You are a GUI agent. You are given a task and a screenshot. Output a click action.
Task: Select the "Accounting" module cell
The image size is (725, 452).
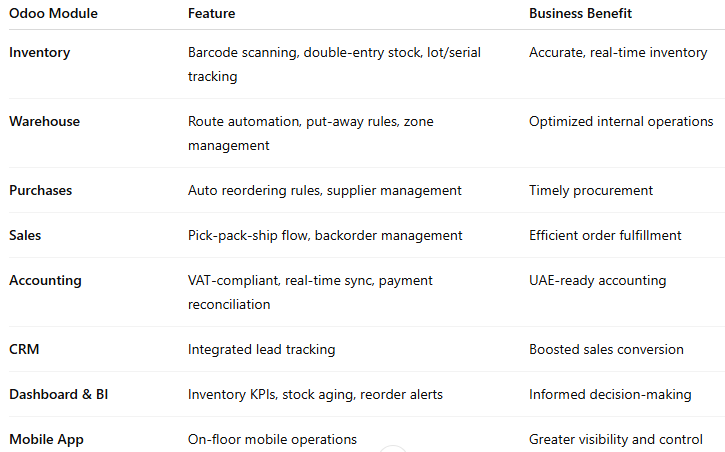pyautogui.click(x=45, y=281)
